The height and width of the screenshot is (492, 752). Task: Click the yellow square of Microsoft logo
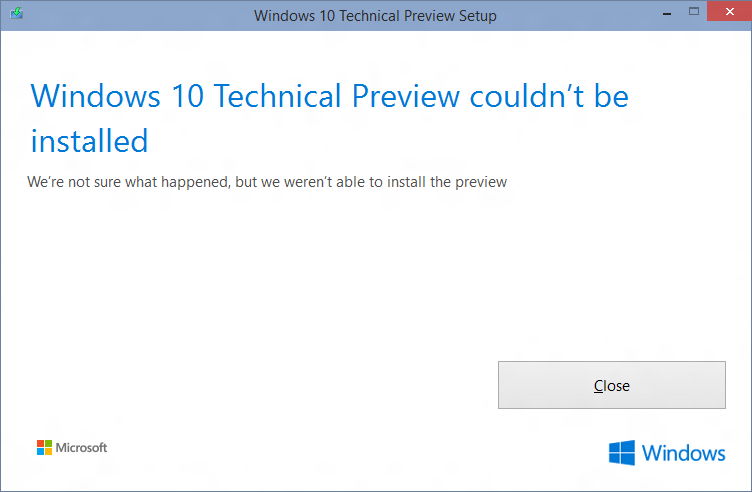coord(48,451)
